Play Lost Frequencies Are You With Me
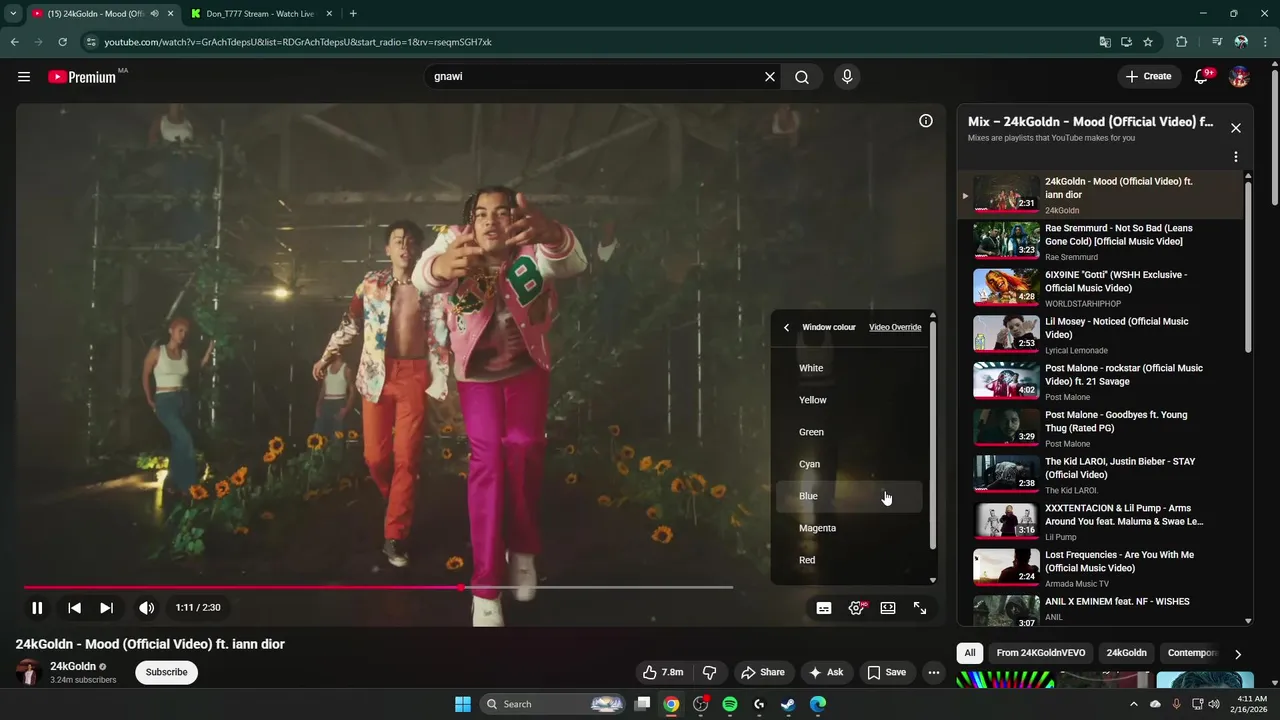The height and width of the screenshot is (720, 1280). coord(1100,568)
